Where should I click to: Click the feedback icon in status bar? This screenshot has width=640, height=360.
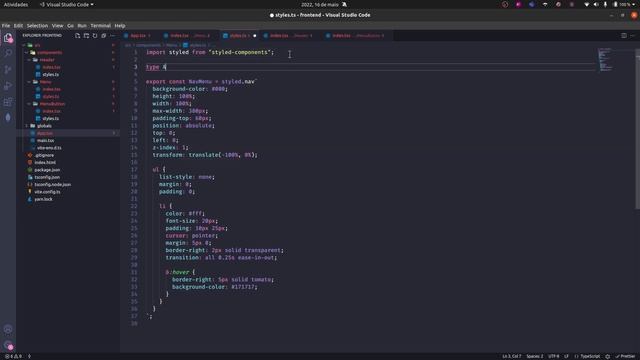pos(608,356)
